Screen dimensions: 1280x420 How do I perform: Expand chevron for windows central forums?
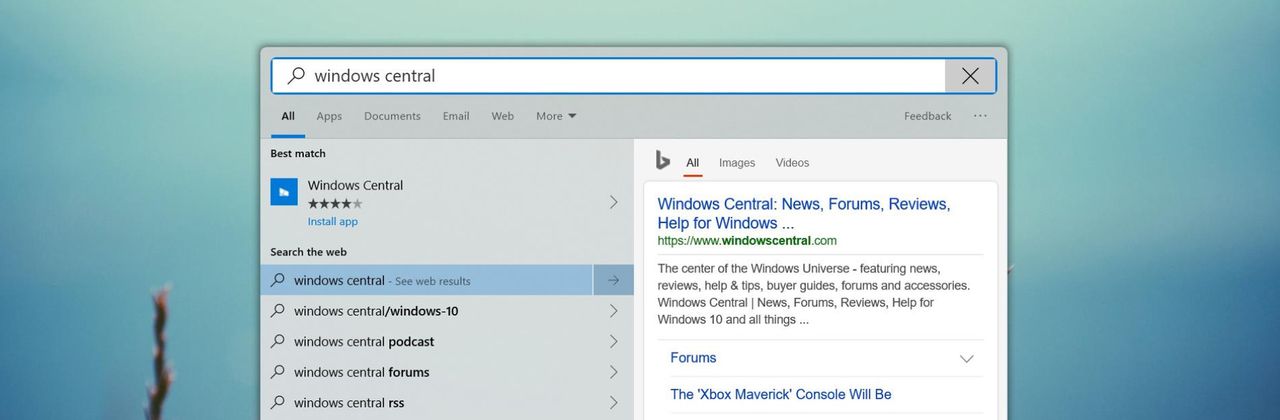(x=613, y=372)
